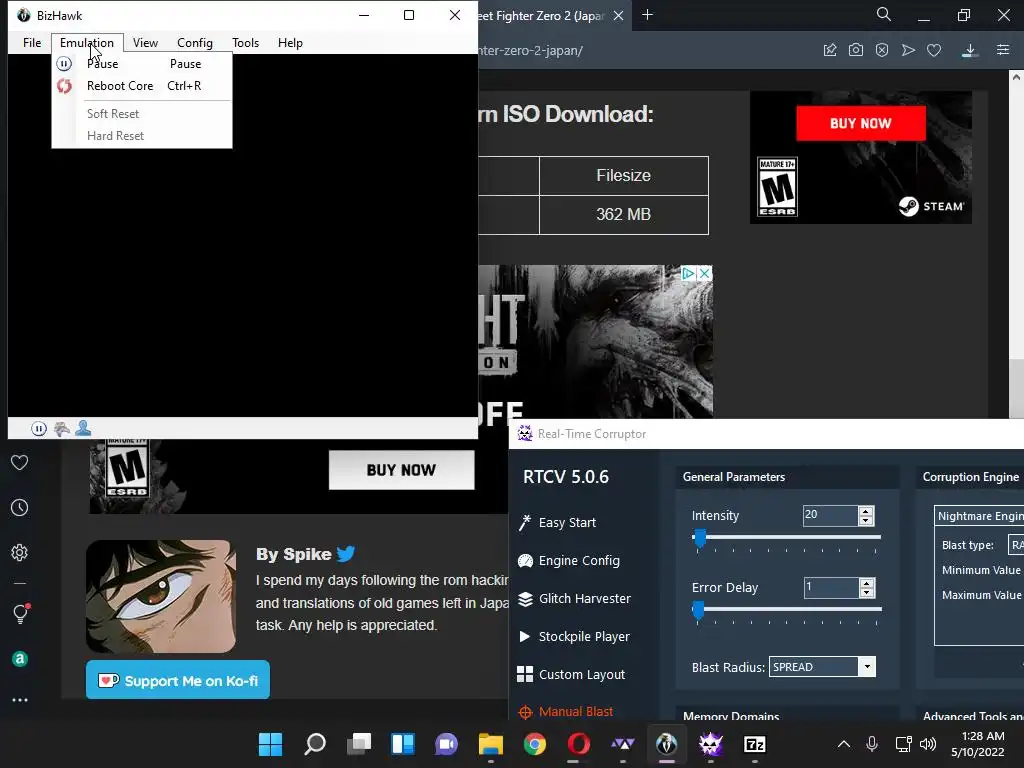The height and width of the screenshot is (768, 1024).
Task: Open the browser easy setup sliders icon
Action: (x=1003, y=50)
